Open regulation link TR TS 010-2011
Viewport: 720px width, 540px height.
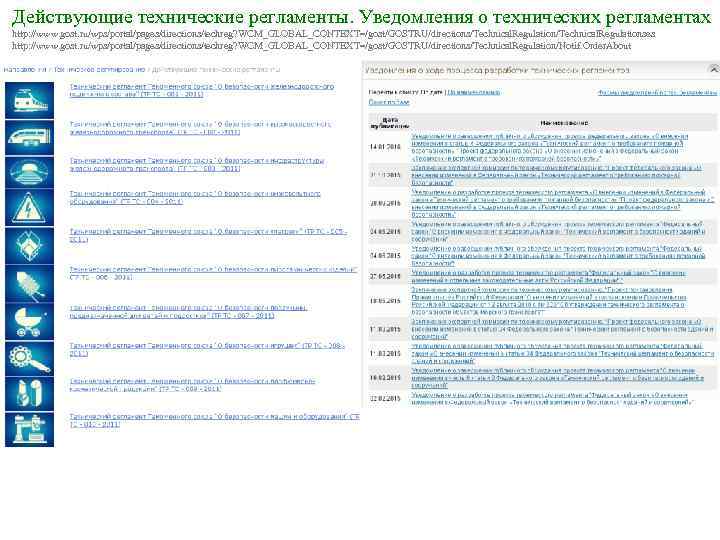coord(214,421)
